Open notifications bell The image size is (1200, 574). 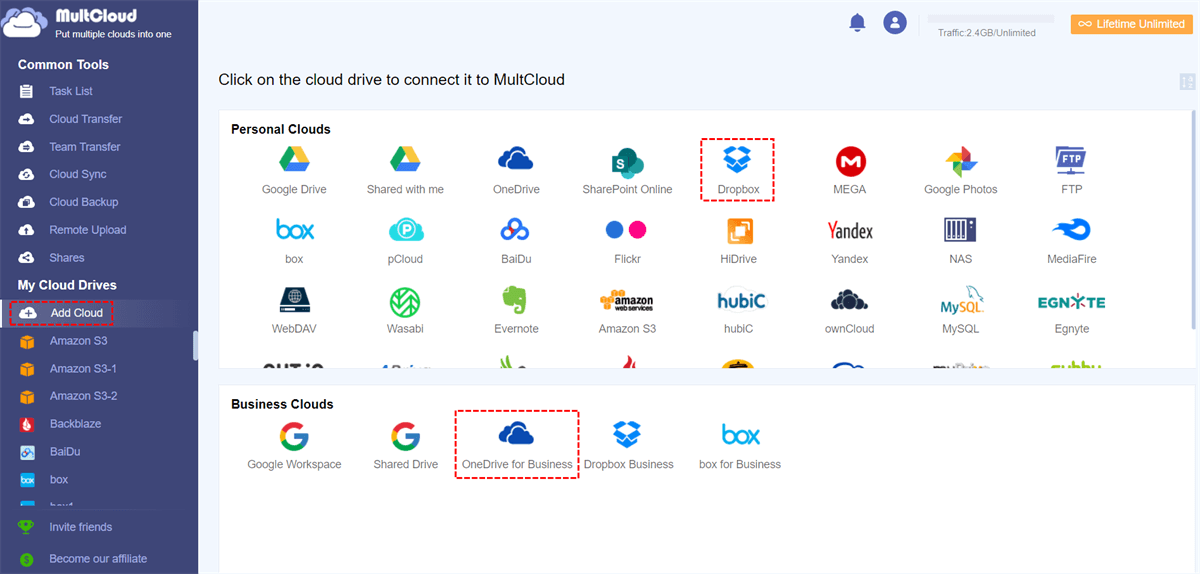click(857, 23)
